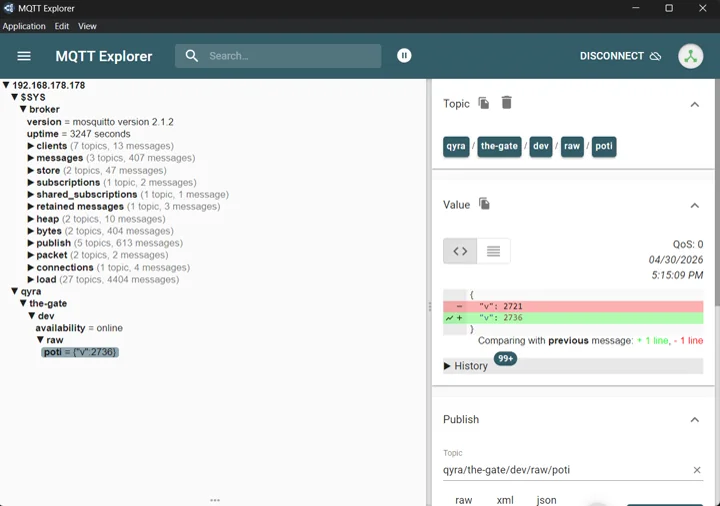The height and width of the screenshot is (506, 720).
Task: Open the Application menu
Action: [x=24, y=26]
